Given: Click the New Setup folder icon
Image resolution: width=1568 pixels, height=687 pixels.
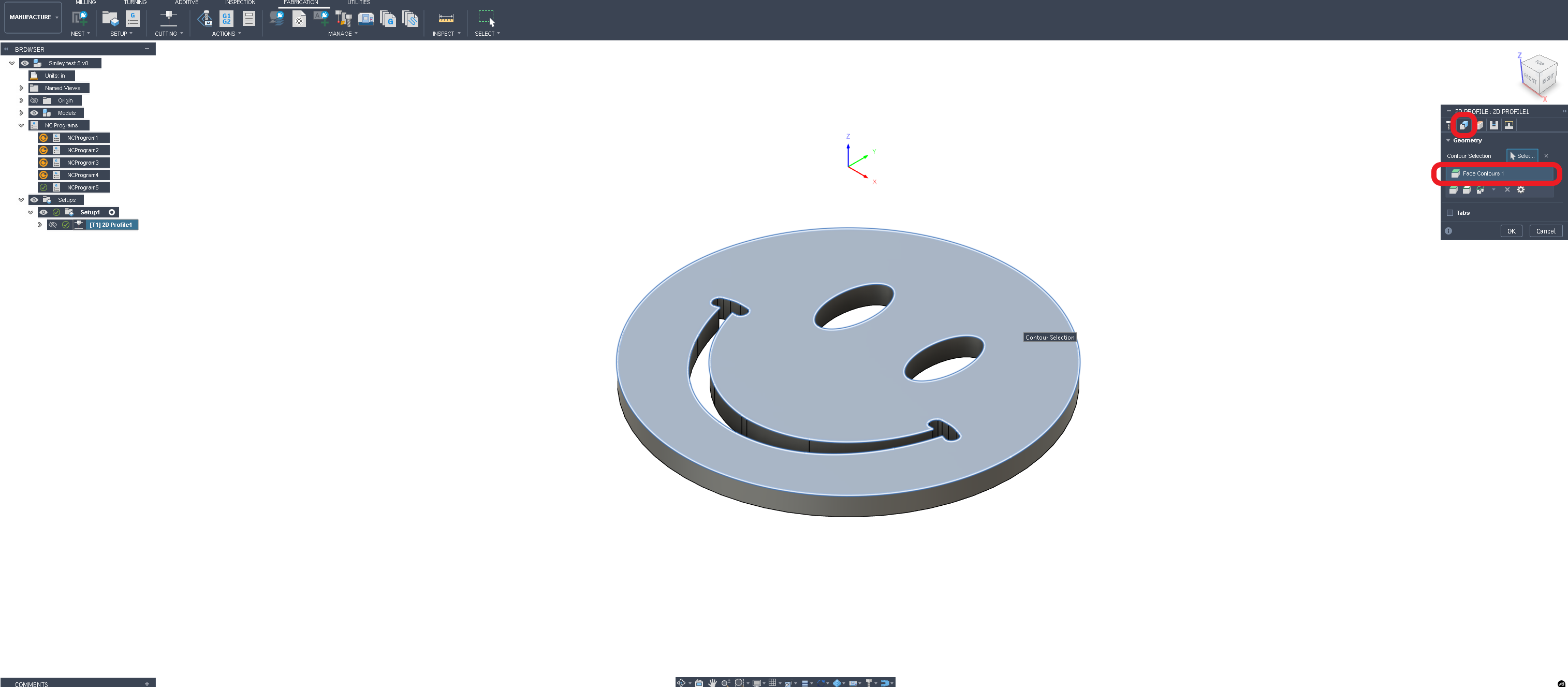Looking at the screenshot, I should (x=110, y=19).
